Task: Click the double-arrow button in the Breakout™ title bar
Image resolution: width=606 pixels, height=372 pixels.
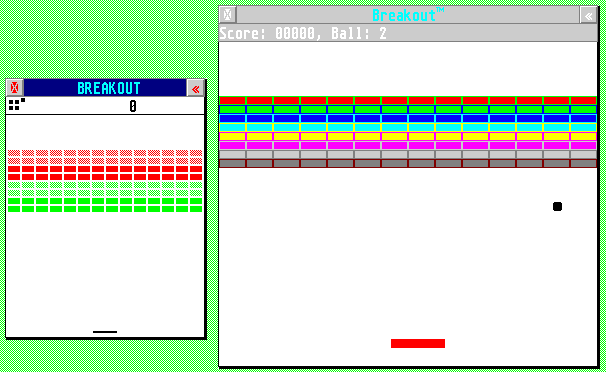Action: pos(588,15)
